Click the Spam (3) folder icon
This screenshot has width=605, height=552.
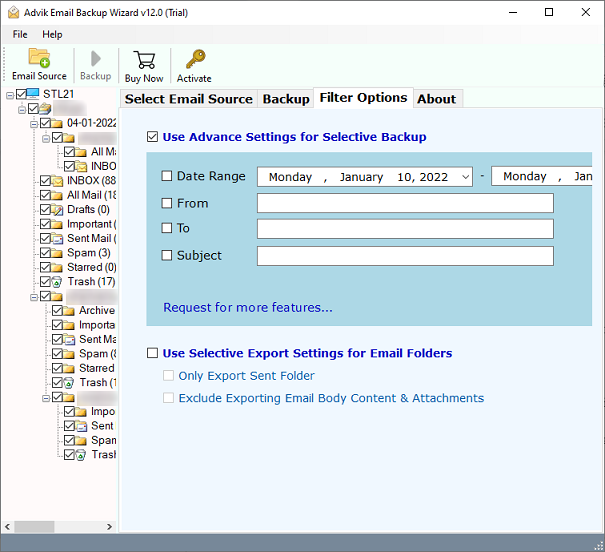coord(57,253)
